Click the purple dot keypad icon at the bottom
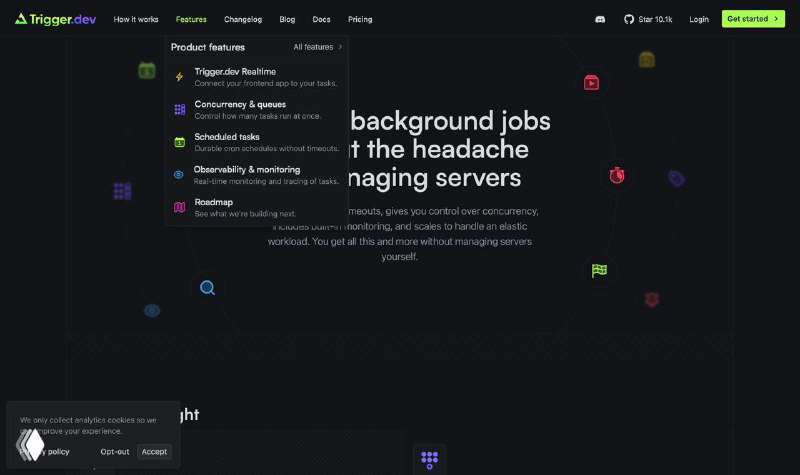The height and width of the screenshot is (475, 800). [430, 460]
